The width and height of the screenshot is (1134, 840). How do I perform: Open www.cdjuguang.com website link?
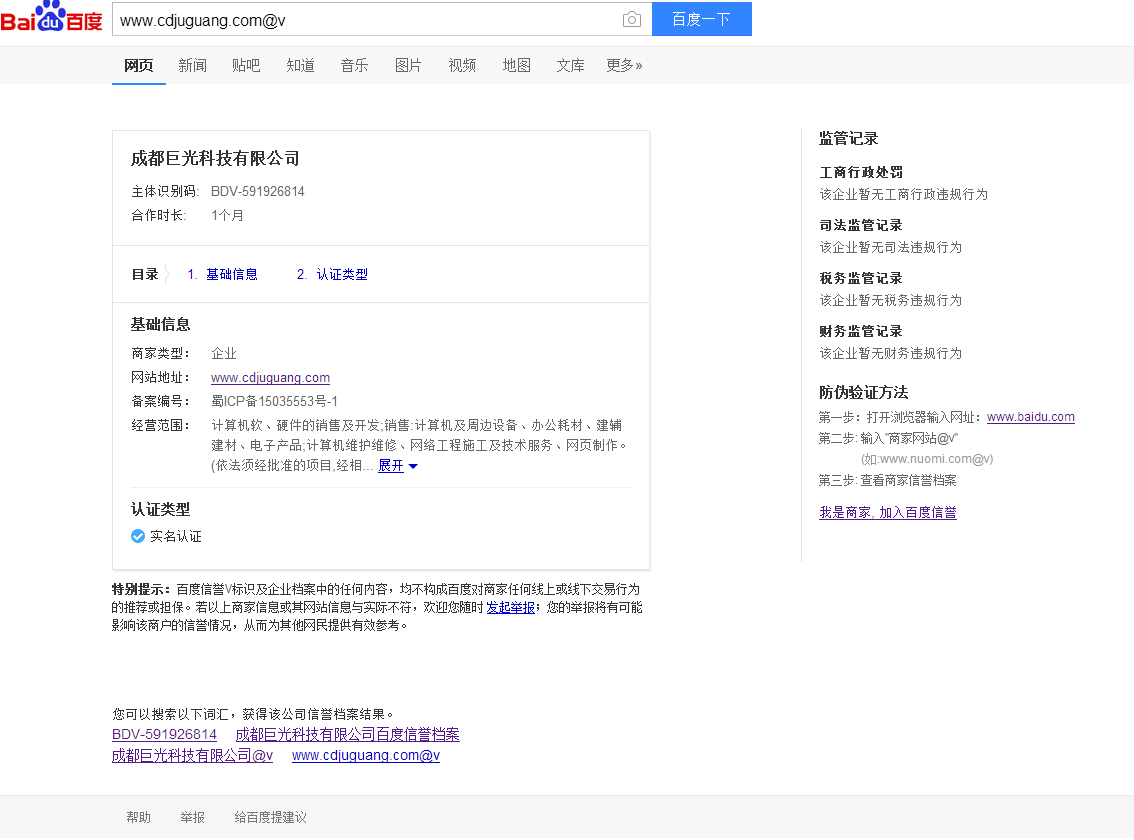click(270, 378)
